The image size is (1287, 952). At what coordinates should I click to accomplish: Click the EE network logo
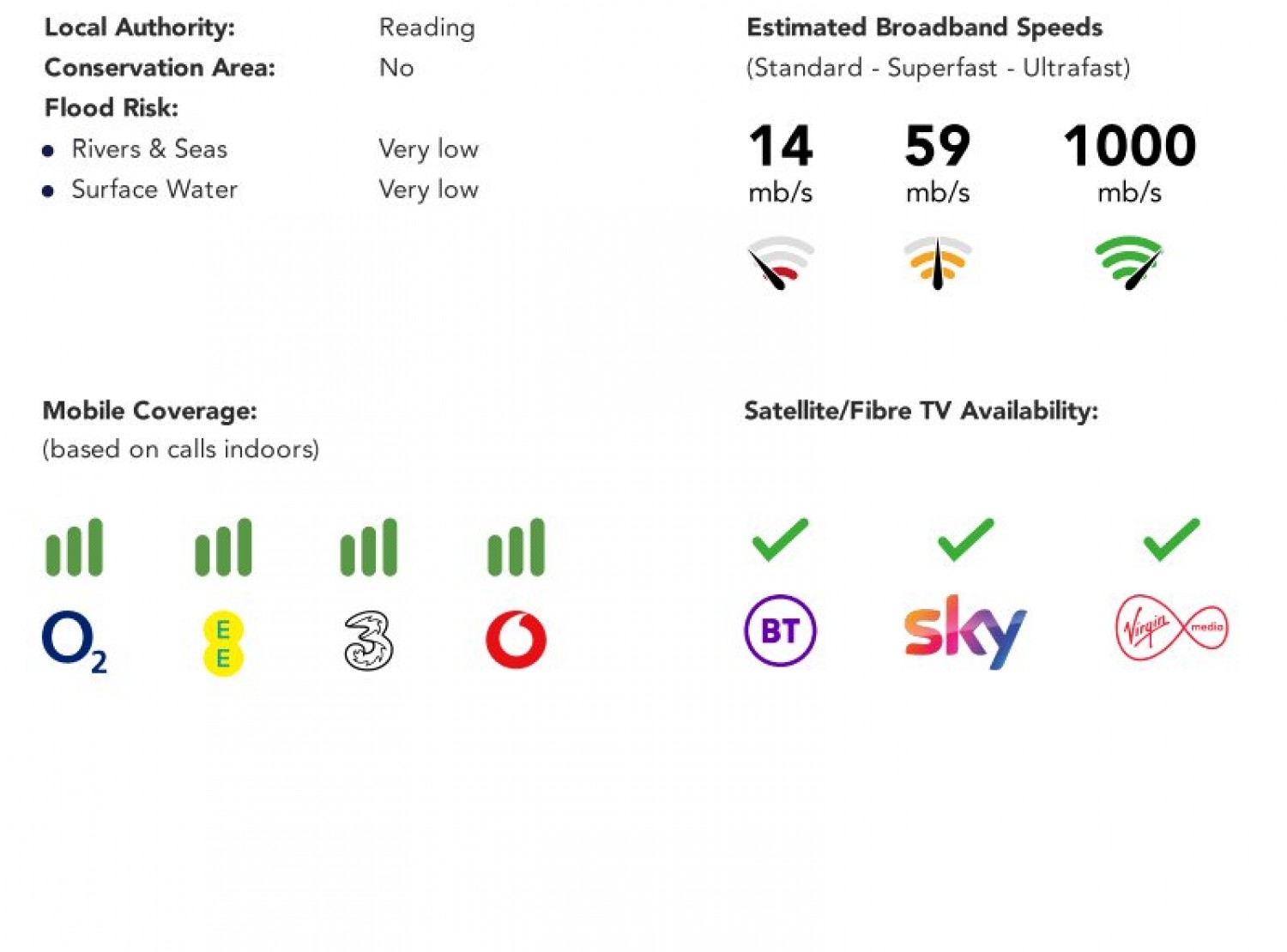point(223,644)
